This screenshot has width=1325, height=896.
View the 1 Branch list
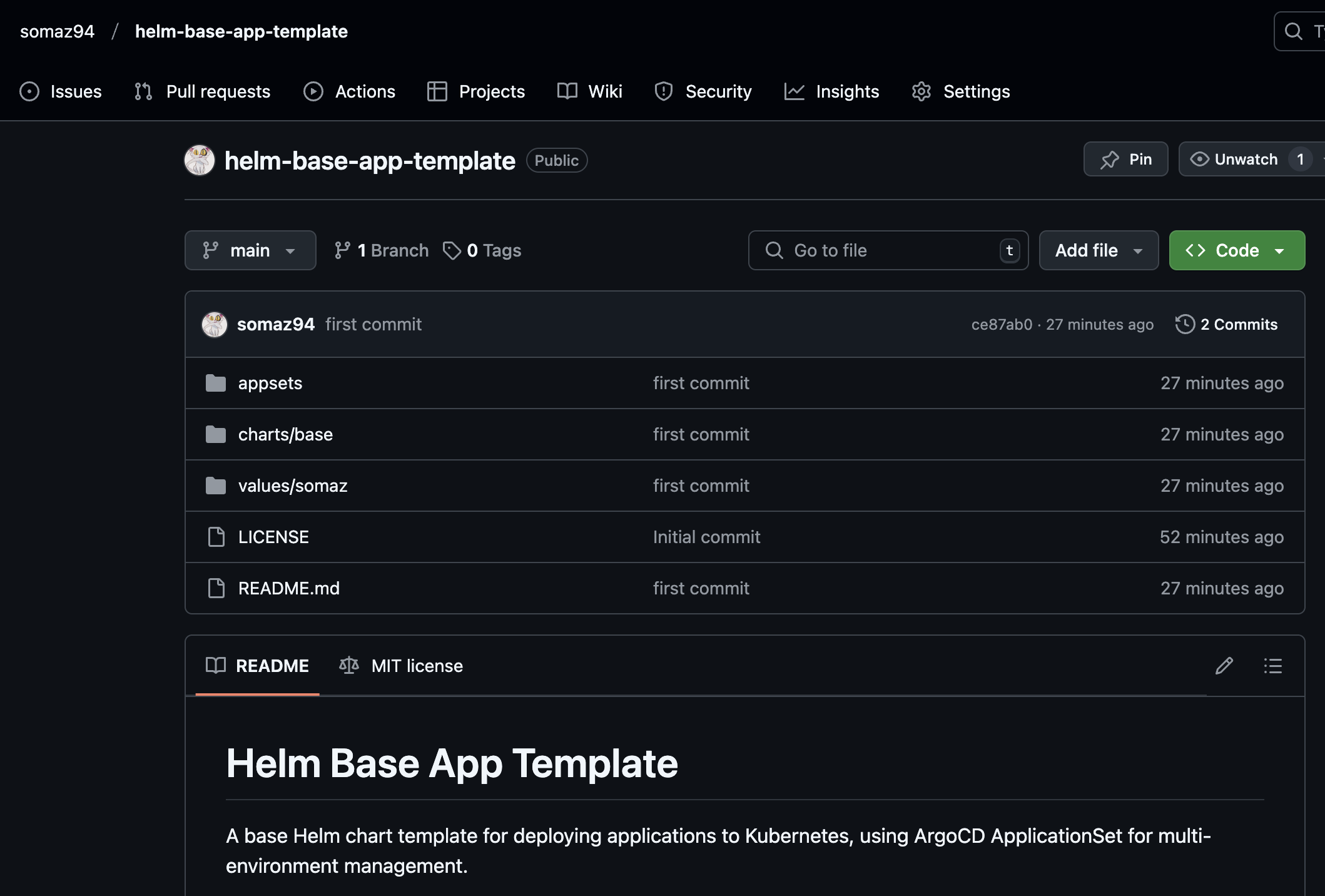pyautogui.click(x=381, y=250)
